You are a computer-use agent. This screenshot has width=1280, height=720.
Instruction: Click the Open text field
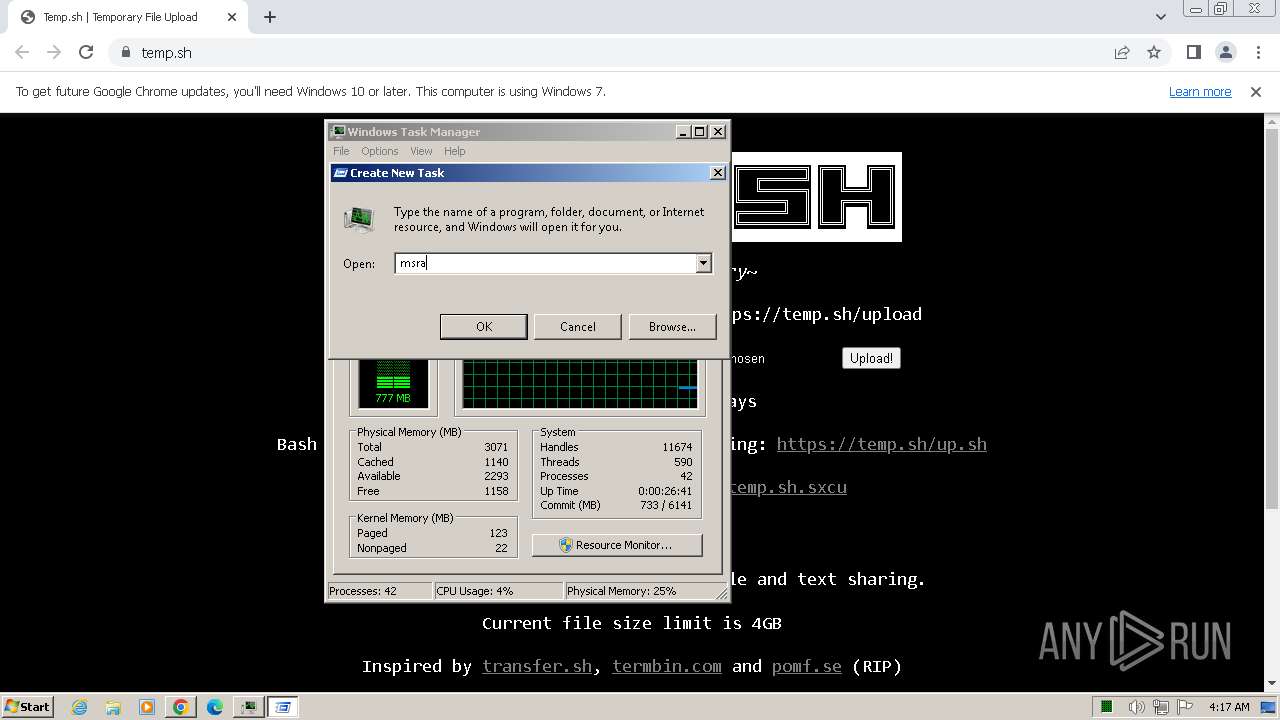pyautogui.click(x=545, y=263)
